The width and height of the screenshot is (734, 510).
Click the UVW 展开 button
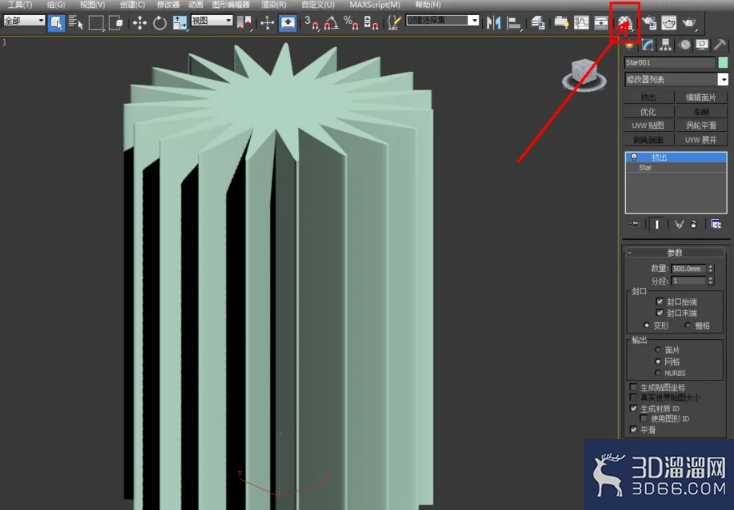(701, 140)
